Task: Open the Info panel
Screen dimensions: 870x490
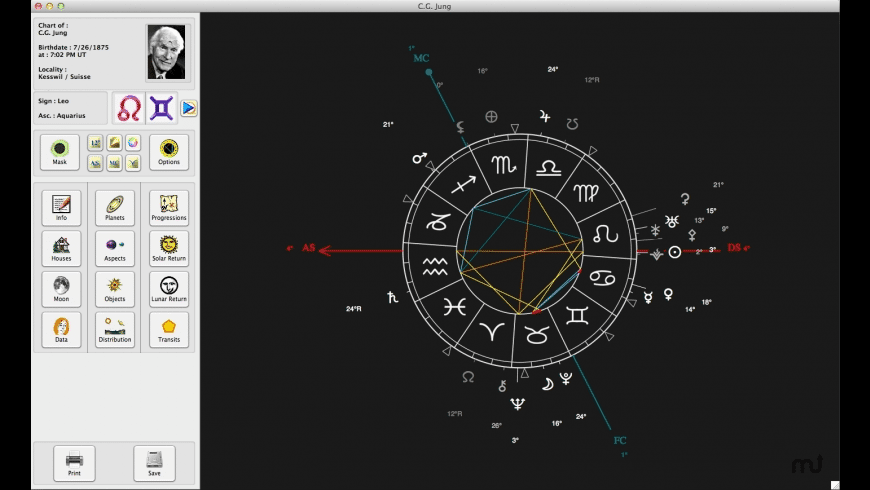Action: (61, 208)
